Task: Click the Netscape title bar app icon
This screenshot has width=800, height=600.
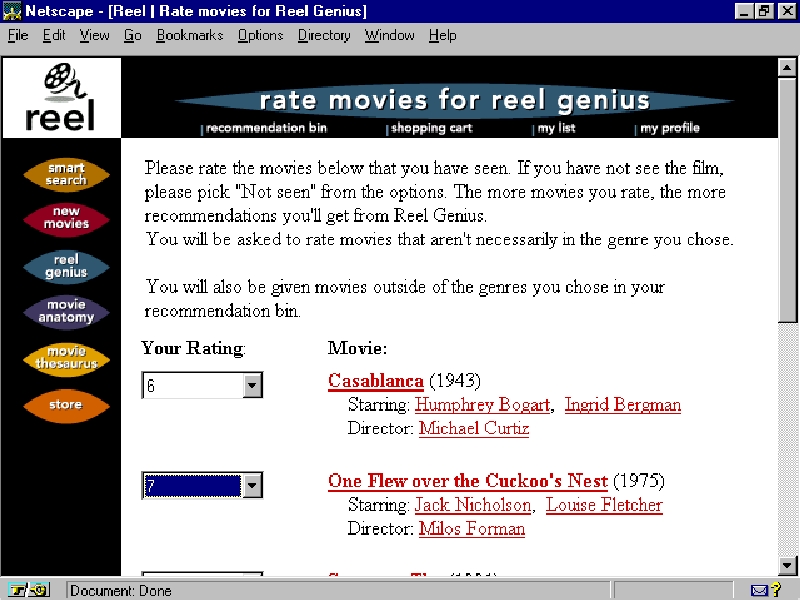Action: 12,11
